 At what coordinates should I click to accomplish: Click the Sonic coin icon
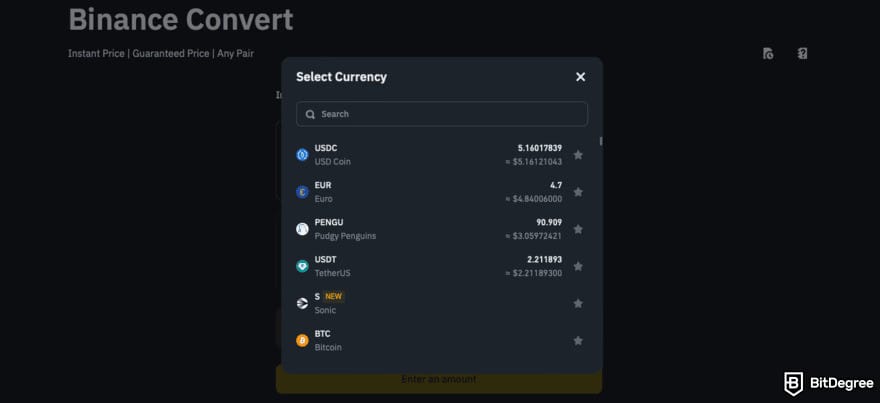click(302, 303)
